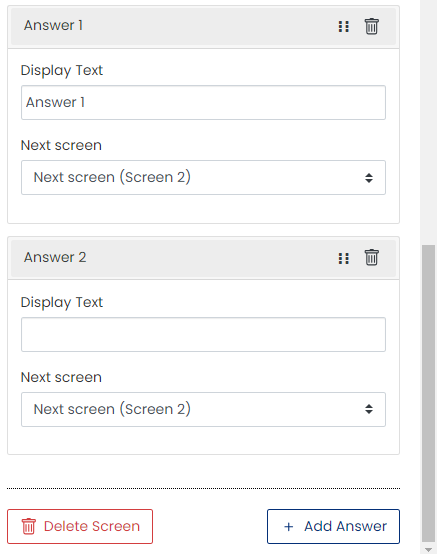This screenshot has height=554, width=437.
Task: Click the arrows on Answer 1 Next screen select
Action: 369,178
